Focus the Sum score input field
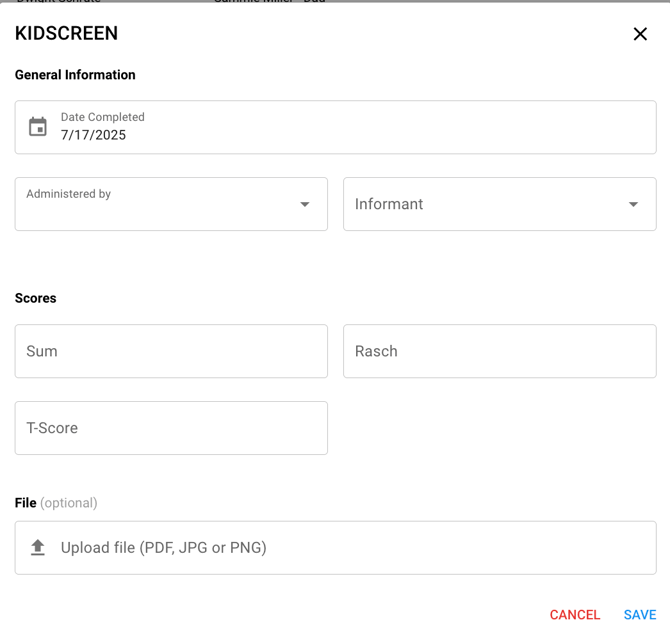 171,351
